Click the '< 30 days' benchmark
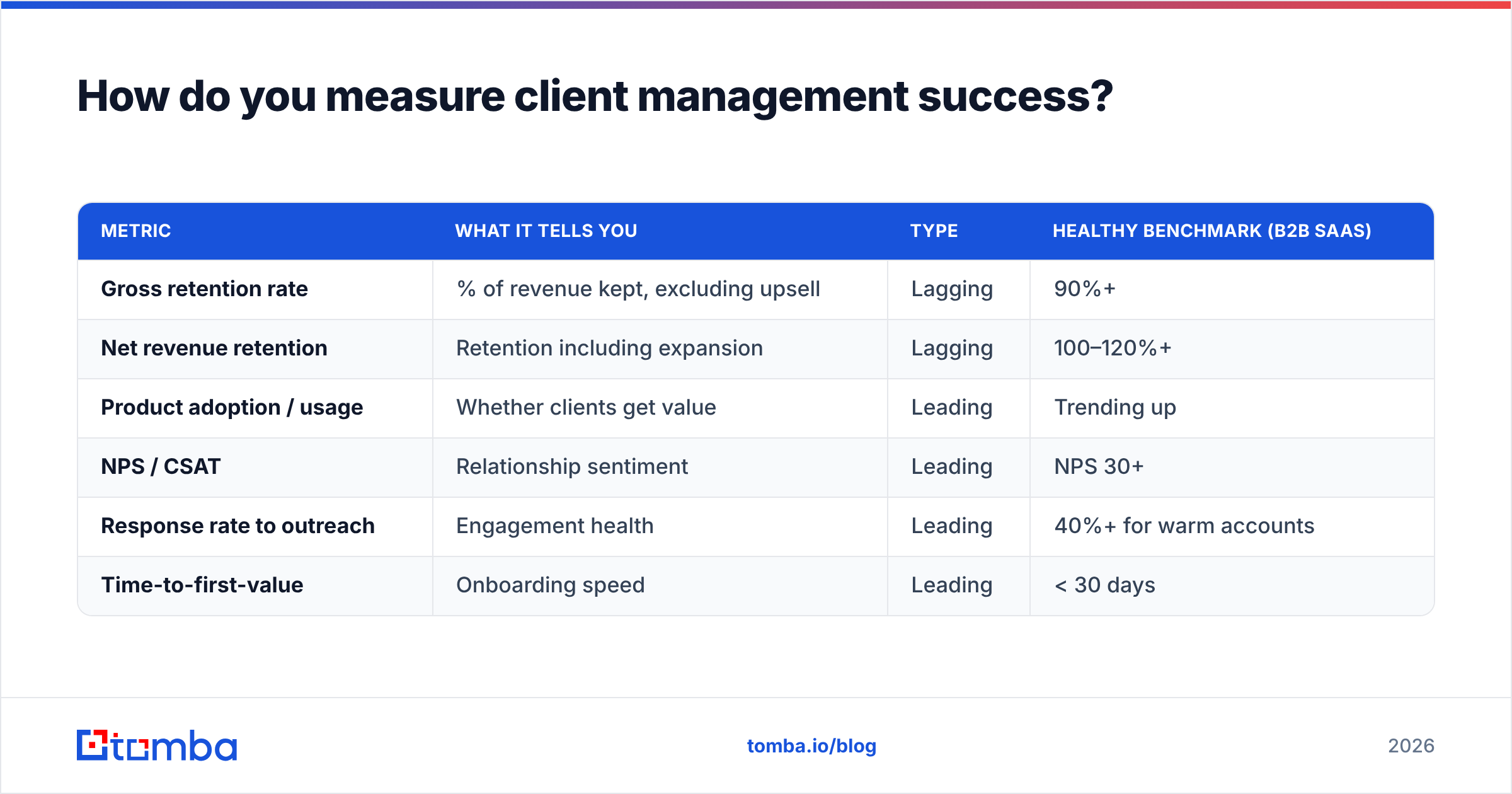This screenshot has width=1512, height=794. tap(1105, 585)
